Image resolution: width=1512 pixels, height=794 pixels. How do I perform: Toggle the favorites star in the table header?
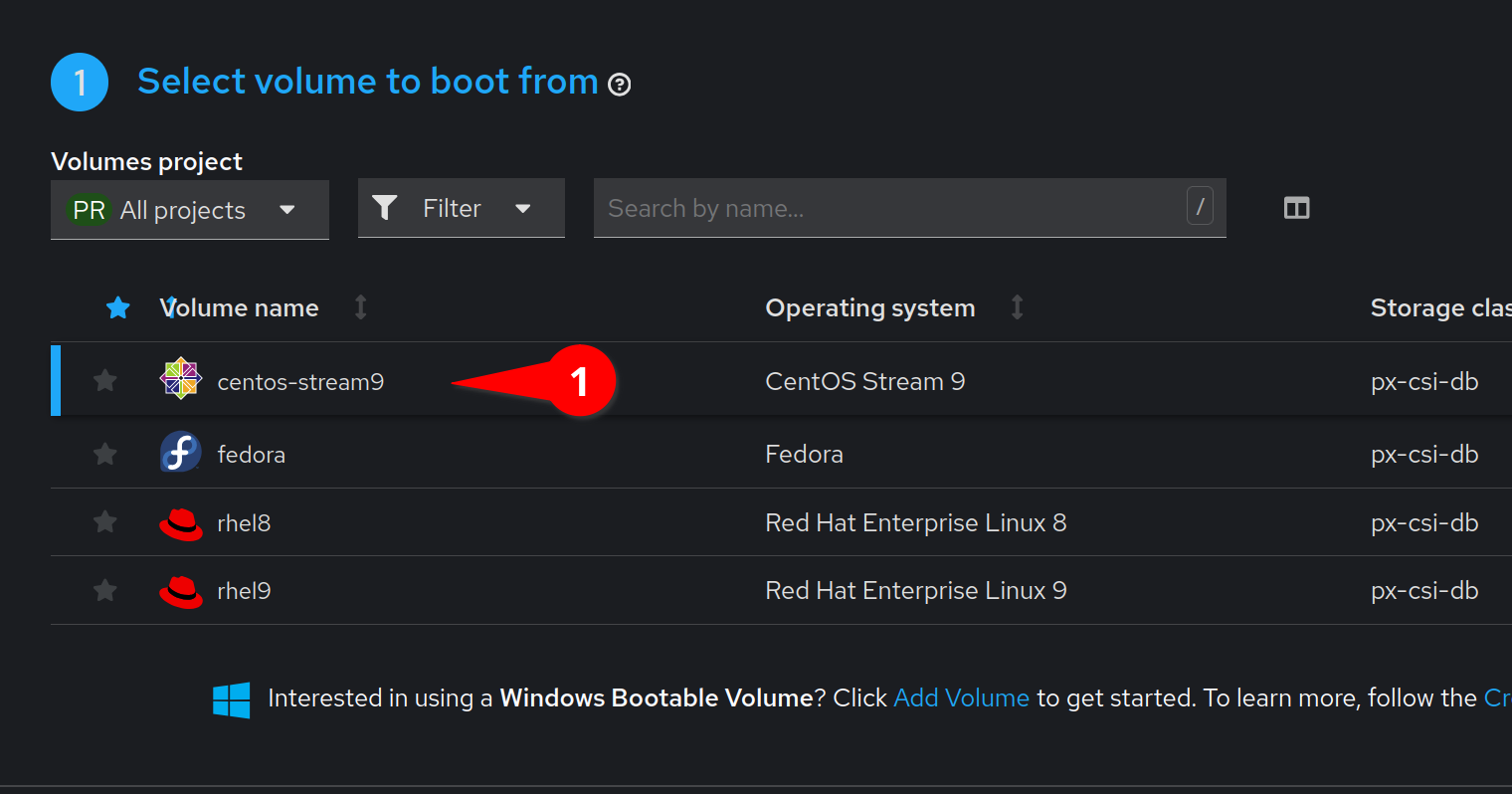point(118,307)
